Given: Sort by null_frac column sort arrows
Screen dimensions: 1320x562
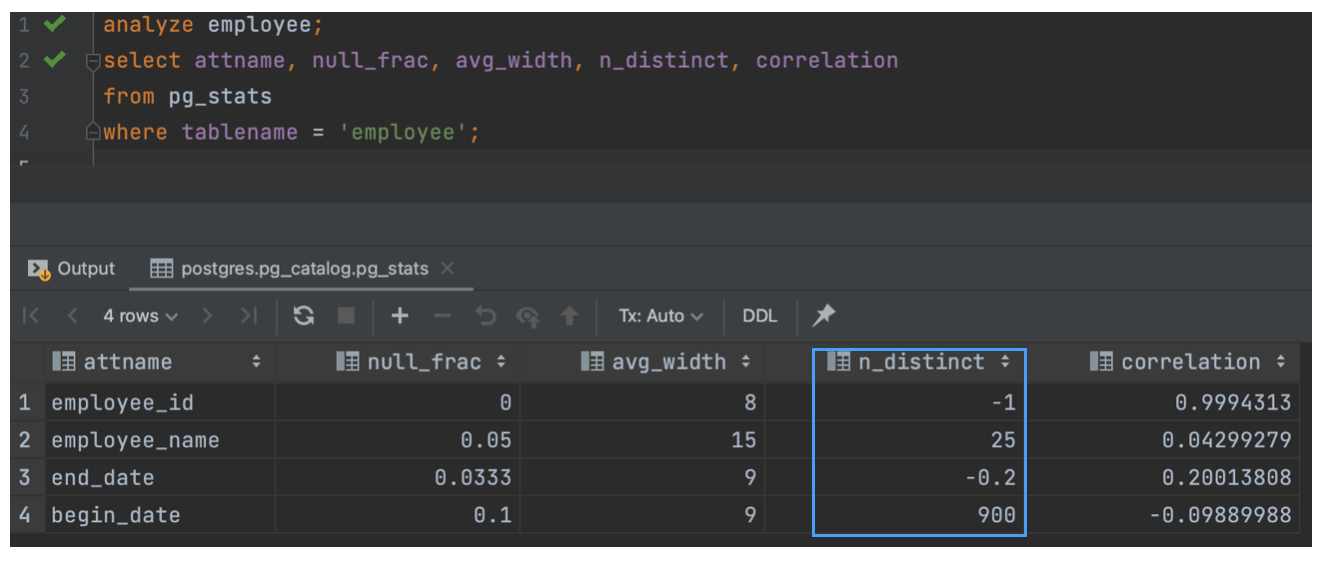Looking at the screenshot, I should coord(501,362).
